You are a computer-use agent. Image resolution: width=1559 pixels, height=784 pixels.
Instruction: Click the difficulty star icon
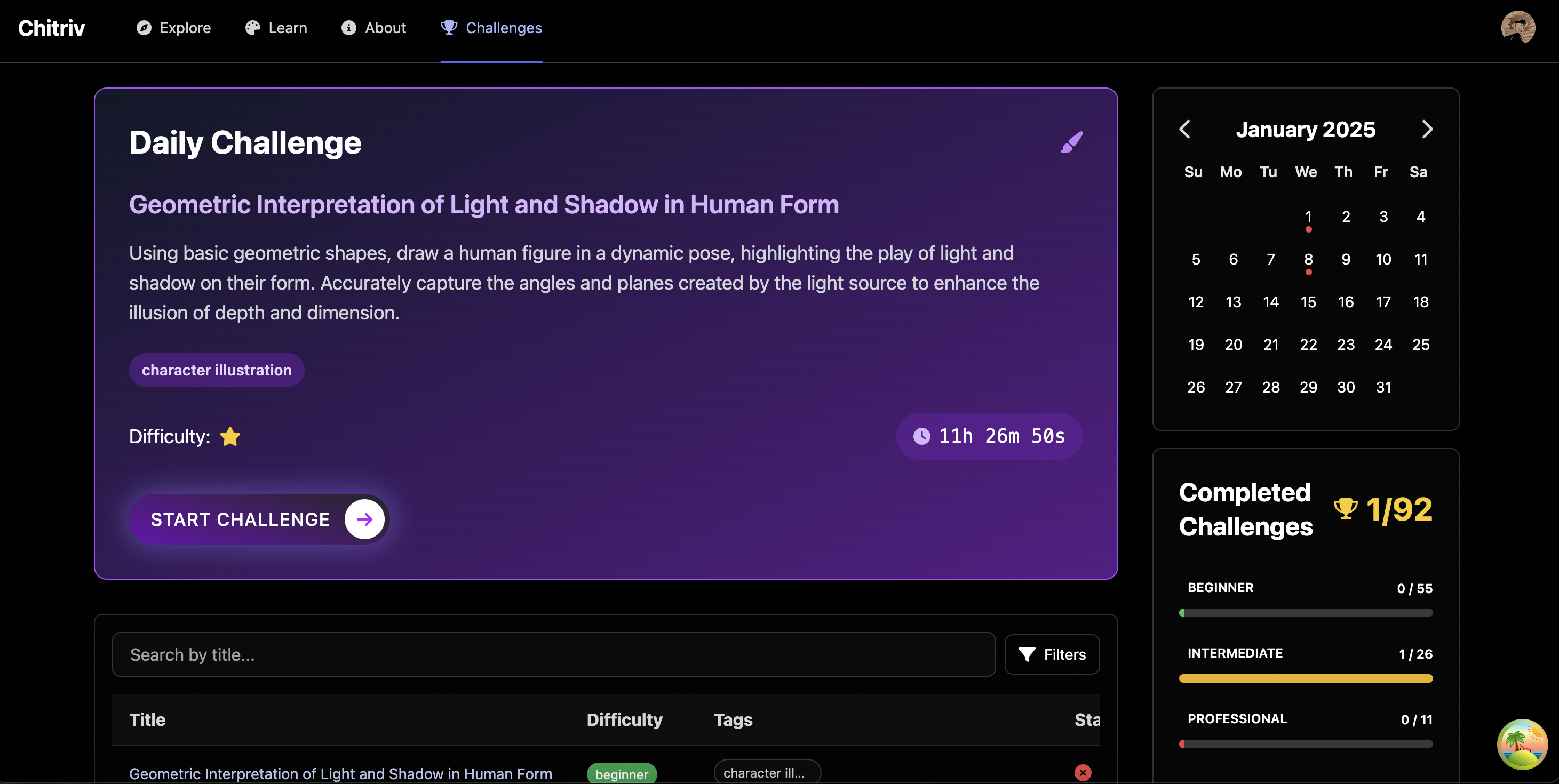230,436
